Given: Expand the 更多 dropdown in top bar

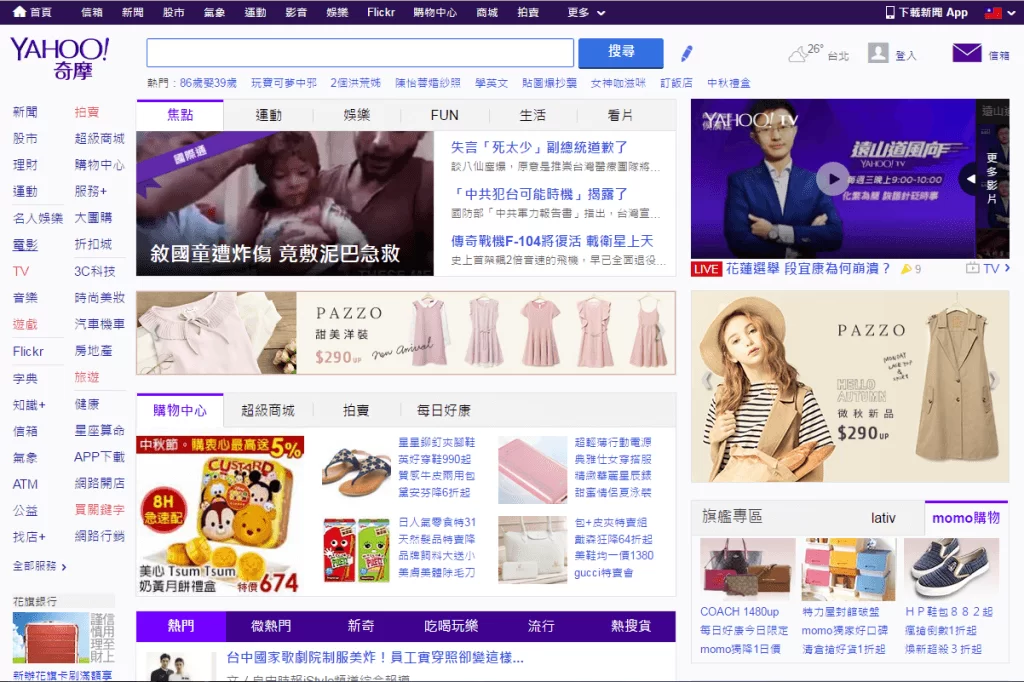Looking at the screenshot, I should pos(586,12).
